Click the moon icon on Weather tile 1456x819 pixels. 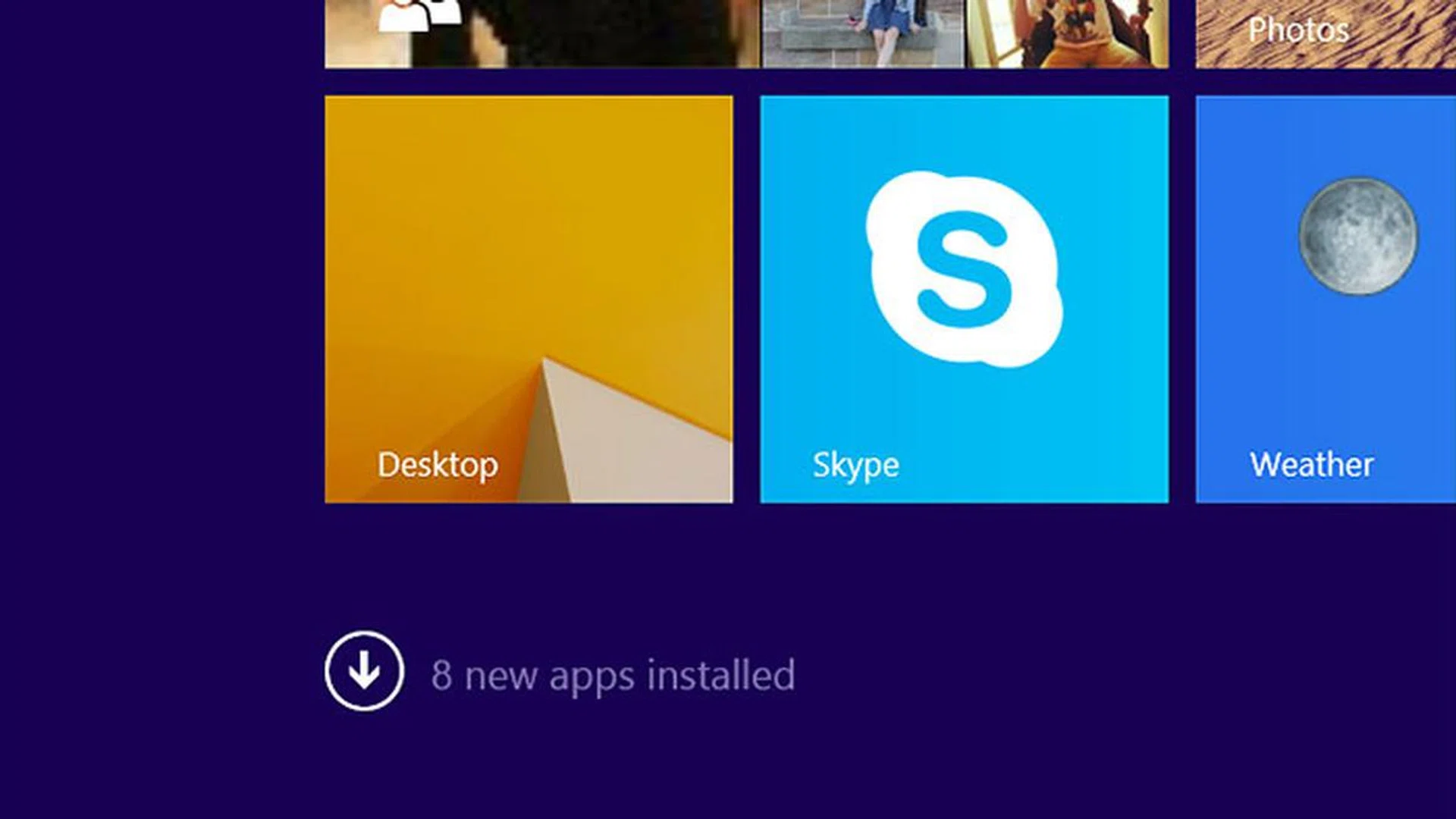1357,236
